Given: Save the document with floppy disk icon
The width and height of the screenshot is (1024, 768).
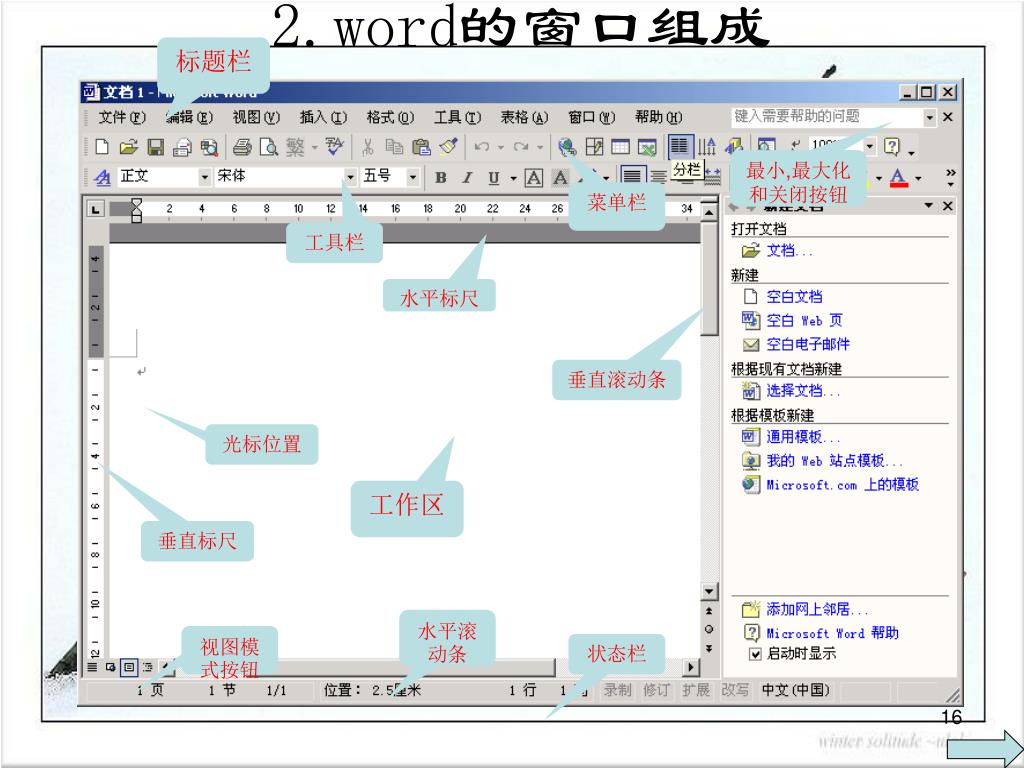Looking at the screenshot, I should (155, 147).
